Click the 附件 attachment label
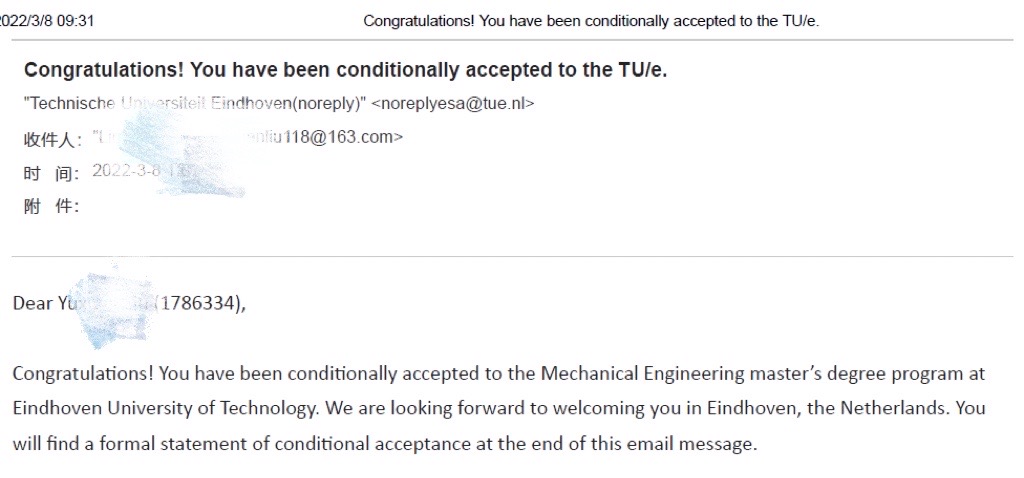 coord(51,207)
